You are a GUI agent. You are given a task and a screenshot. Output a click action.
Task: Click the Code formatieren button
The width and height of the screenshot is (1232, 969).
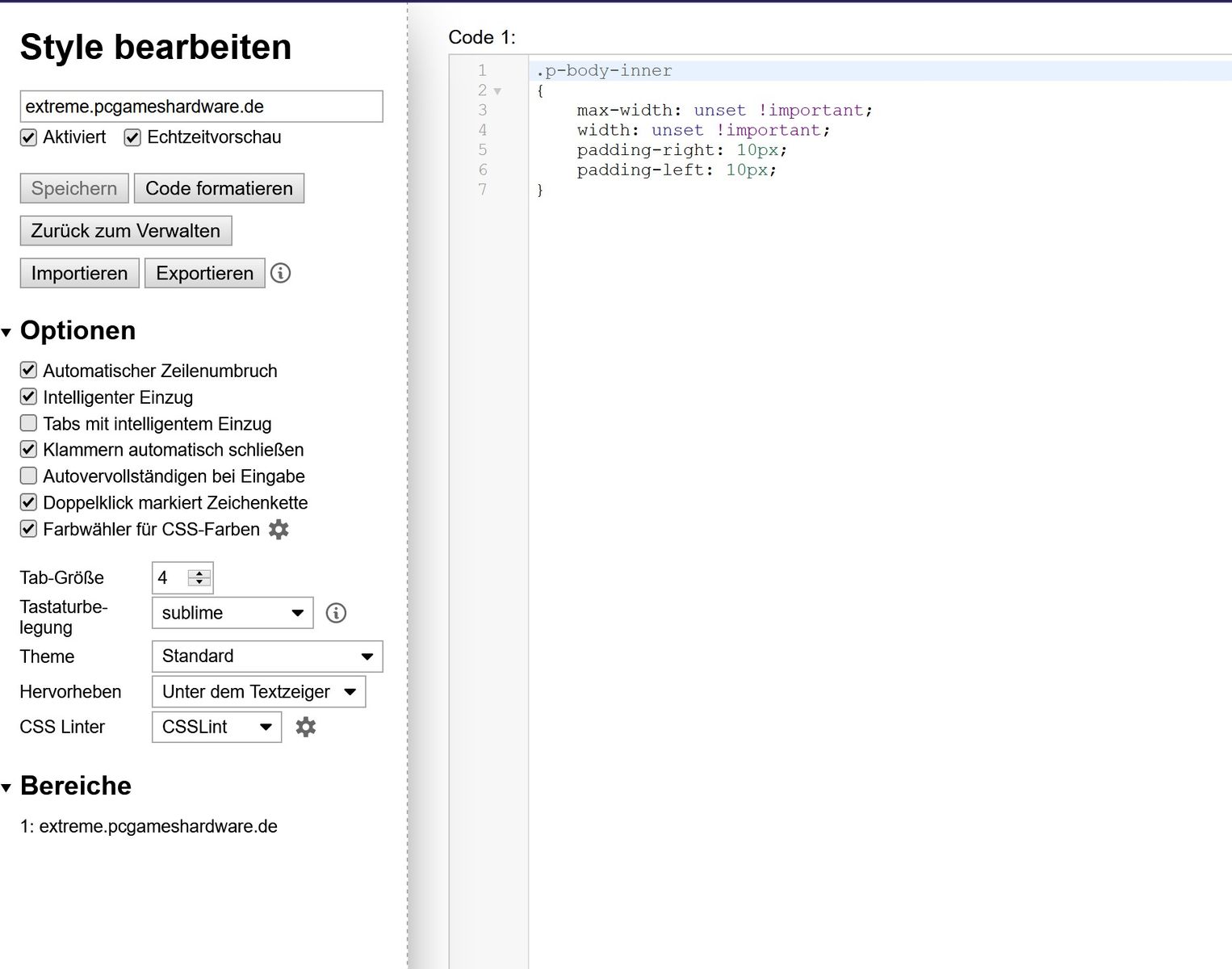pos(219,188)
